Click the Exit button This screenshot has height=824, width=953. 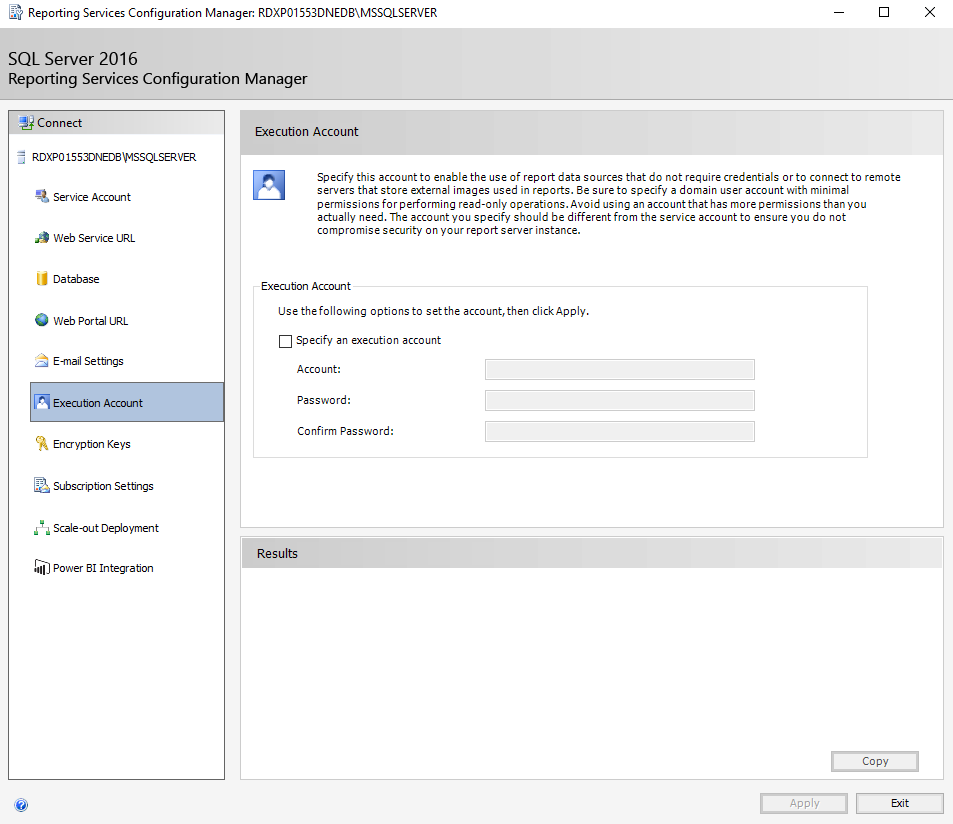point(900,803)
